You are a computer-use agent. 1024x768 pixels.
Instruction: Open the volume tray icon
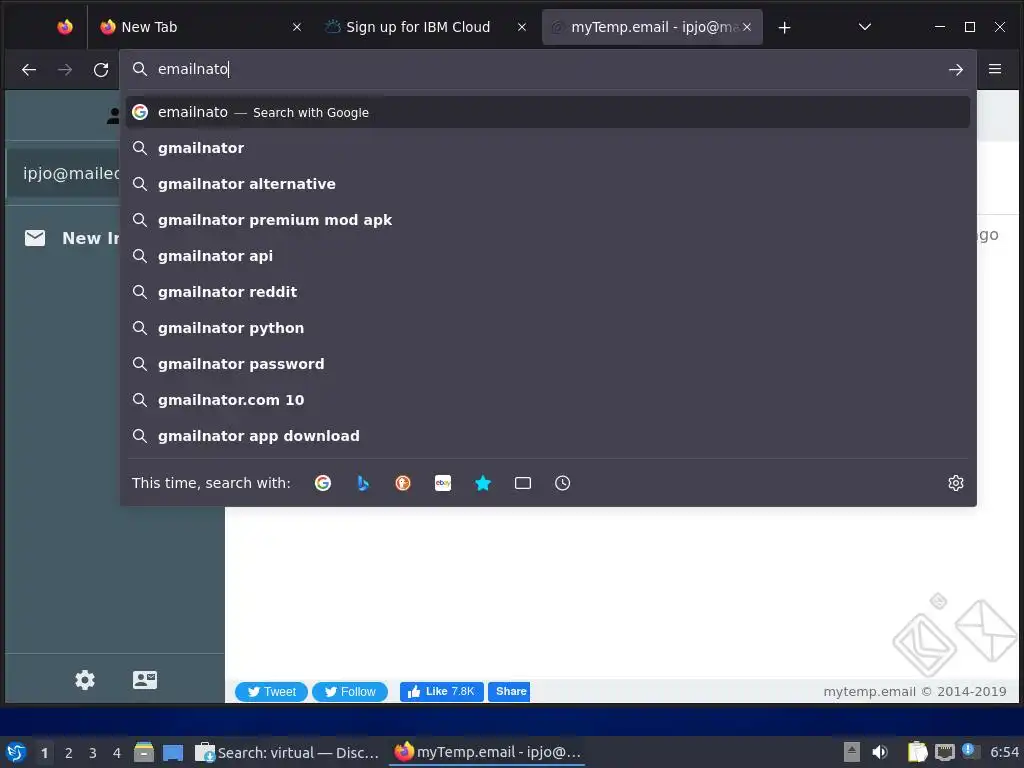(x=880, y=752)
